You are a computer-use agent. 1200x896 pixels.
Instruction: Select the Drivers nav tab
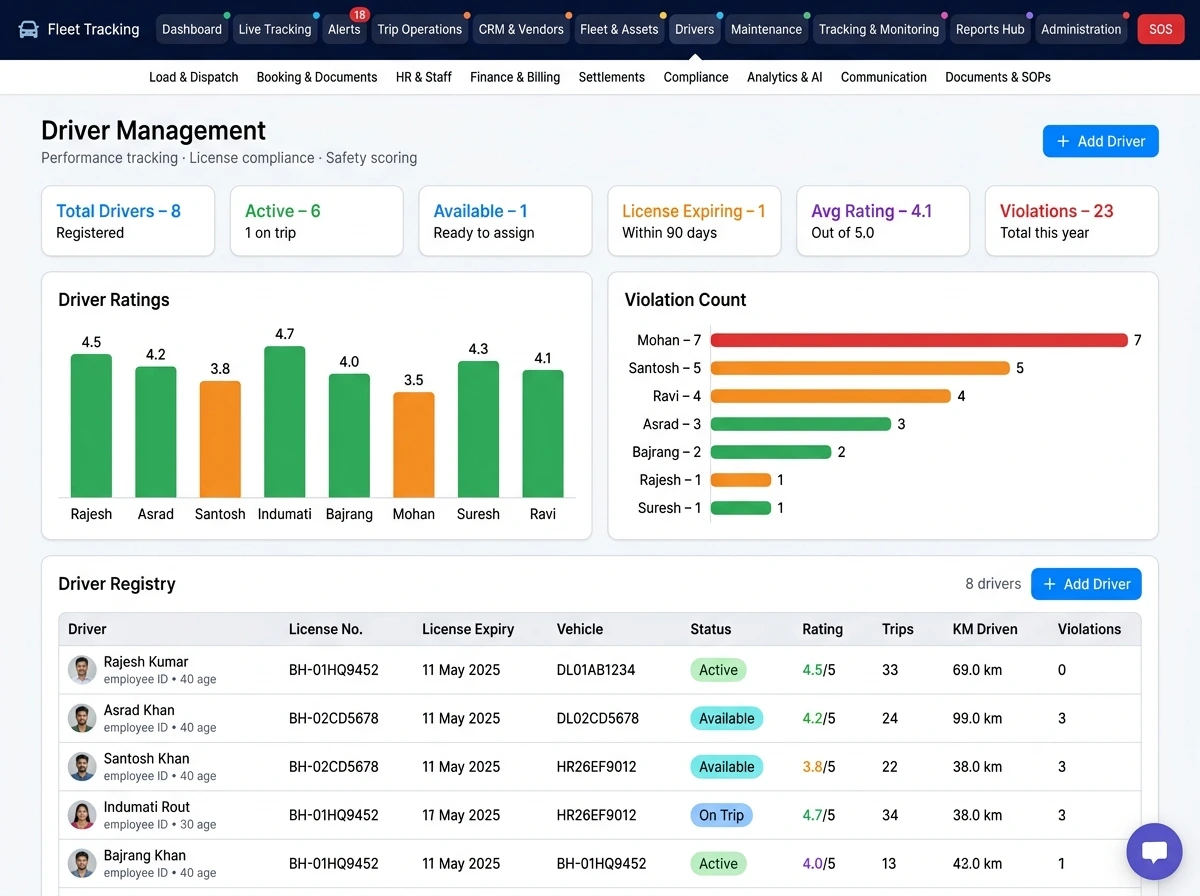coord(694,29)
